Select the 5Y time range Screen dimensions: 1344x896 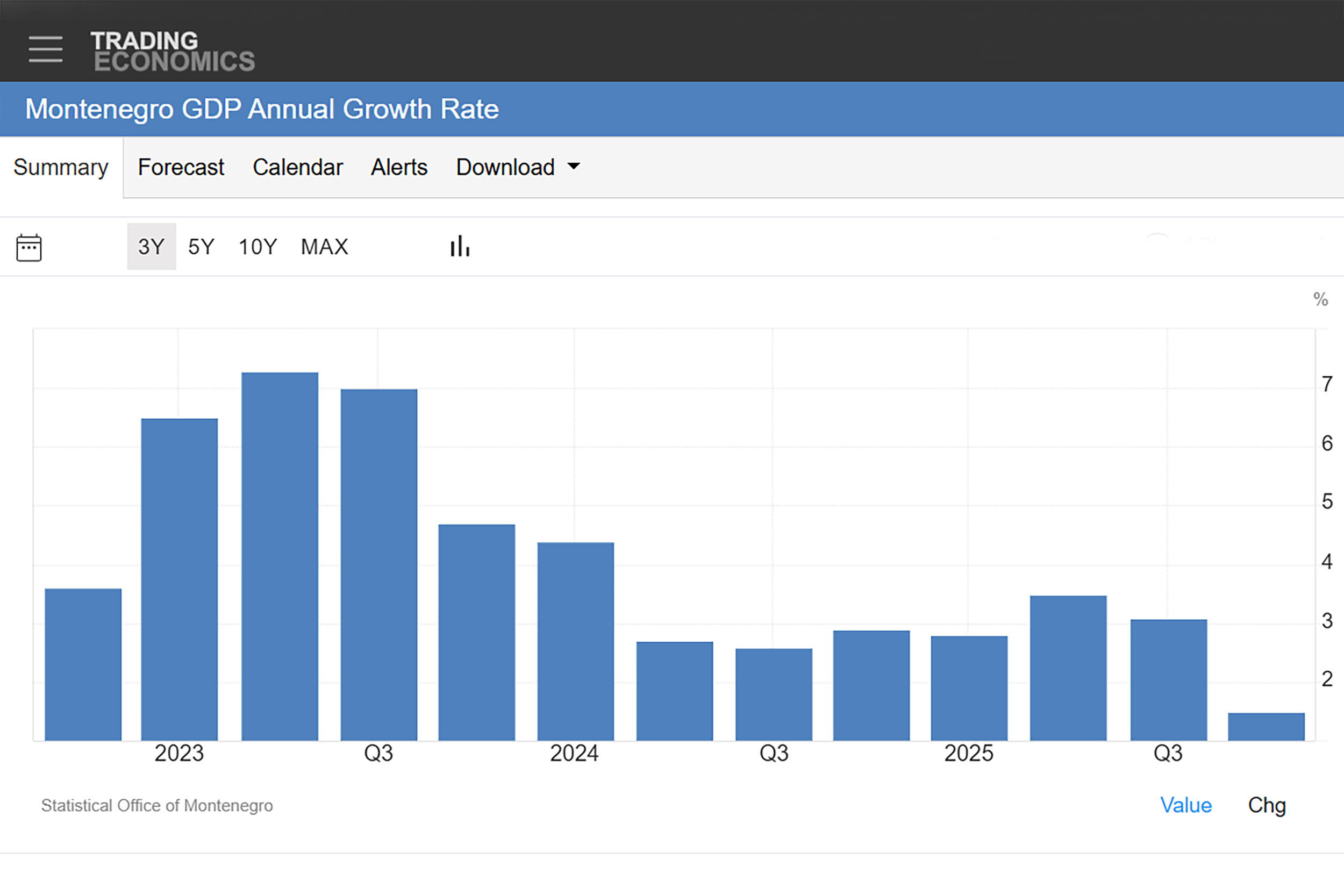(x=201, y=247)
